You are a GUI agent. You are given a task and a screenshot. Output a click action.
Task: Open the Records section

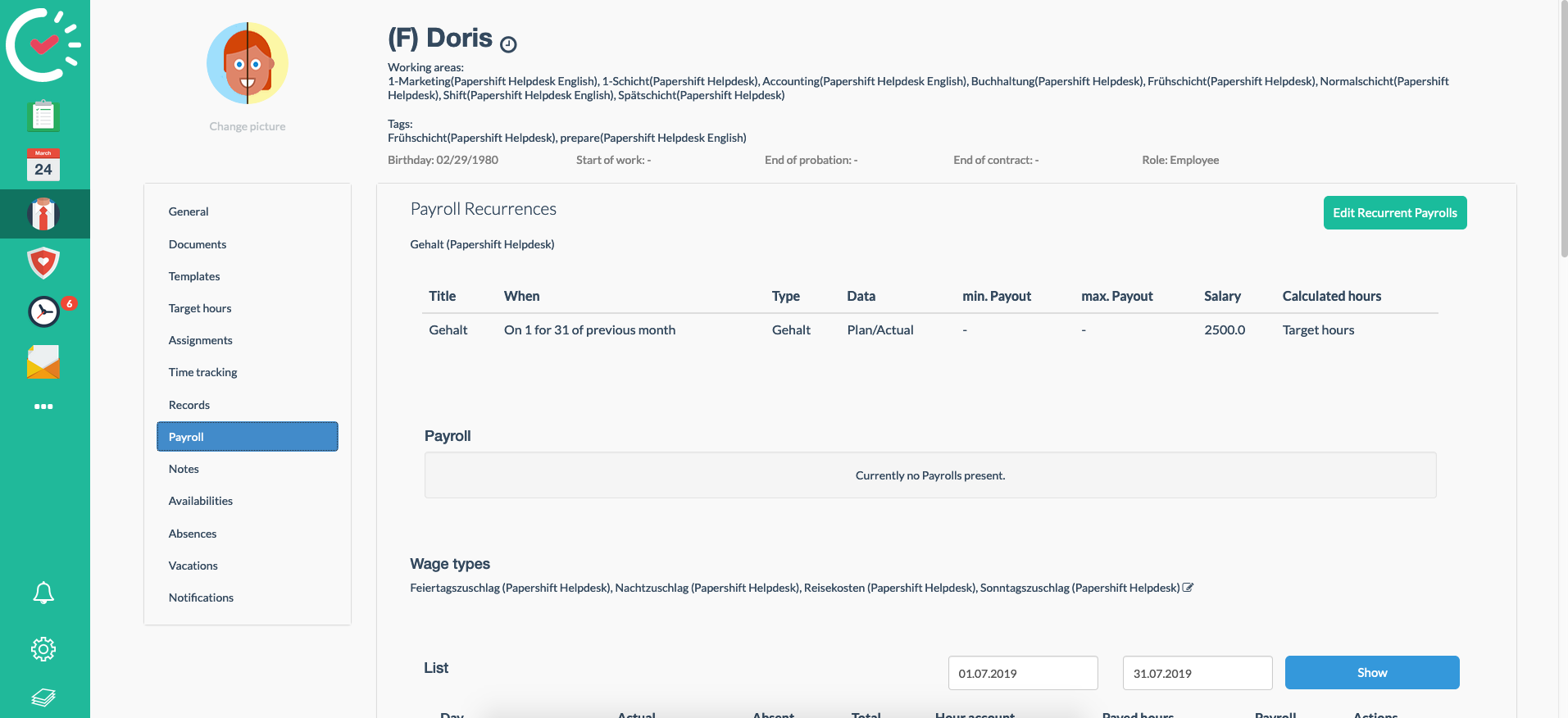click(x=248, y=405)
